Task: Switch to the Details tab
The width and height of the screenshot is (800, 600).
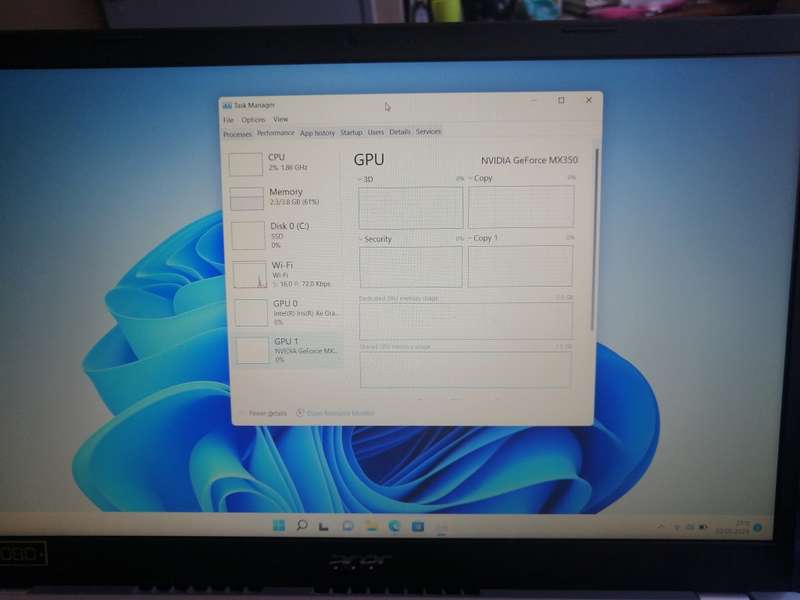Action: tap(399, 132)
